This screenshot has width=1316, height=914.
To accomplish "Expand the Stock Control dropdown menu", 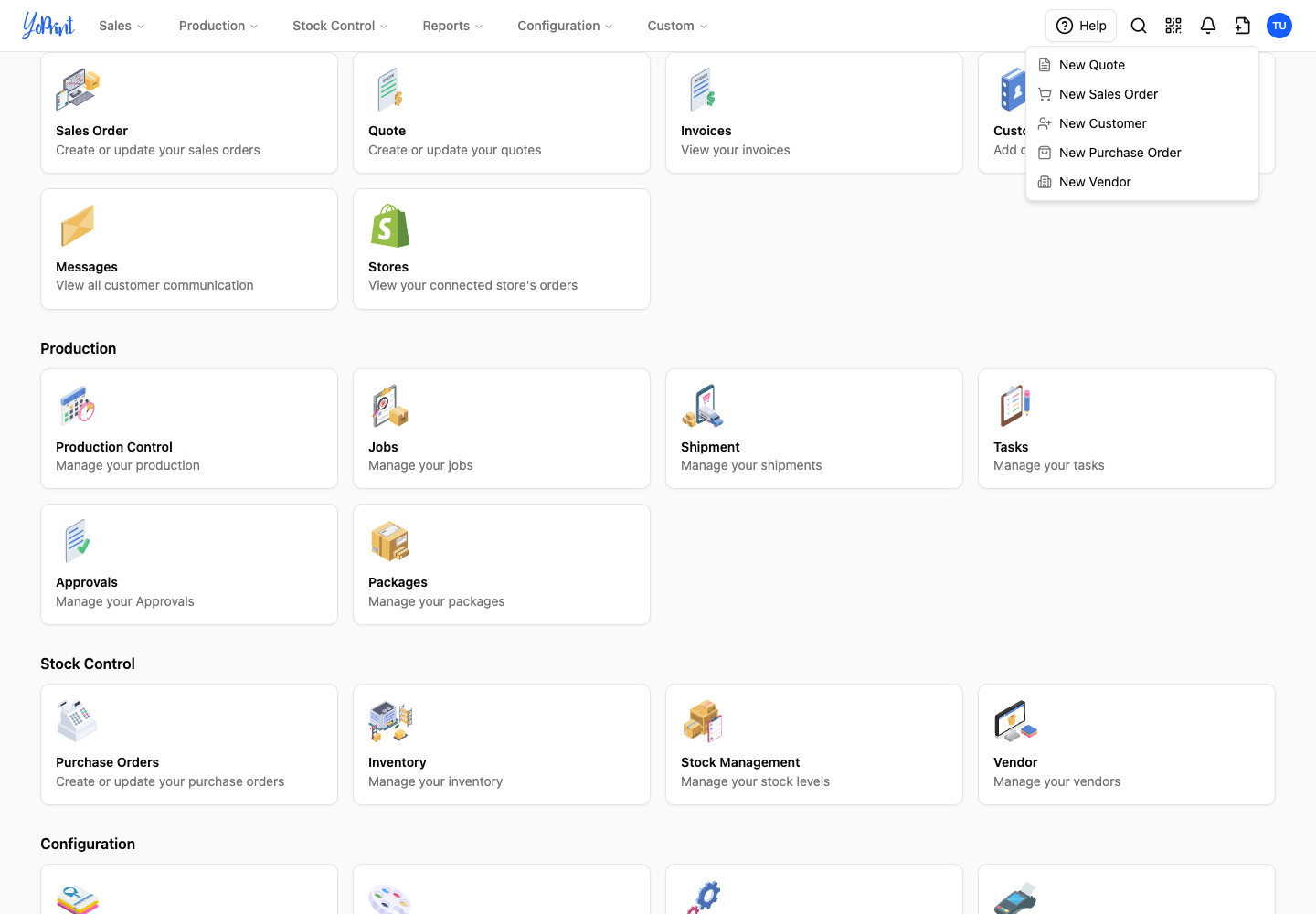I will coord(340,26).
